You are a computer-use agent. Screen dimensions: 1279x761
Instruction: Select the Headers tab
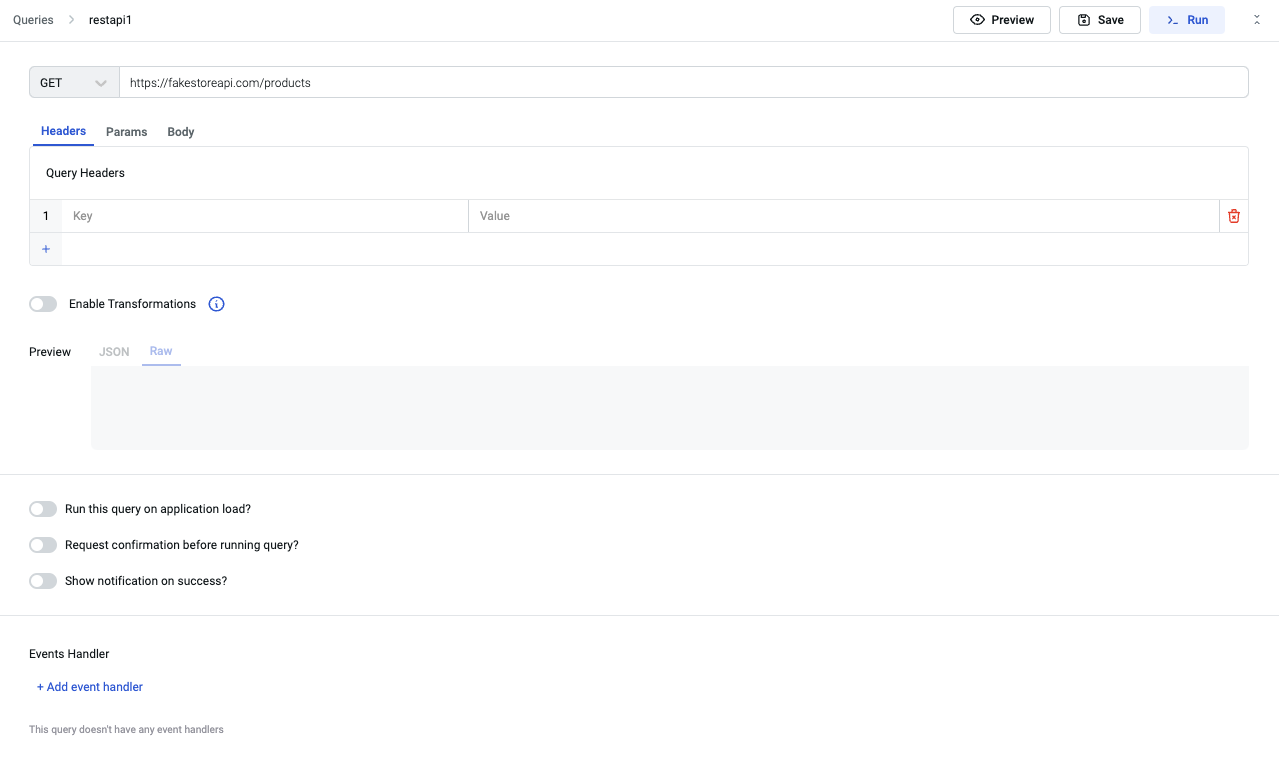point(63,131)
